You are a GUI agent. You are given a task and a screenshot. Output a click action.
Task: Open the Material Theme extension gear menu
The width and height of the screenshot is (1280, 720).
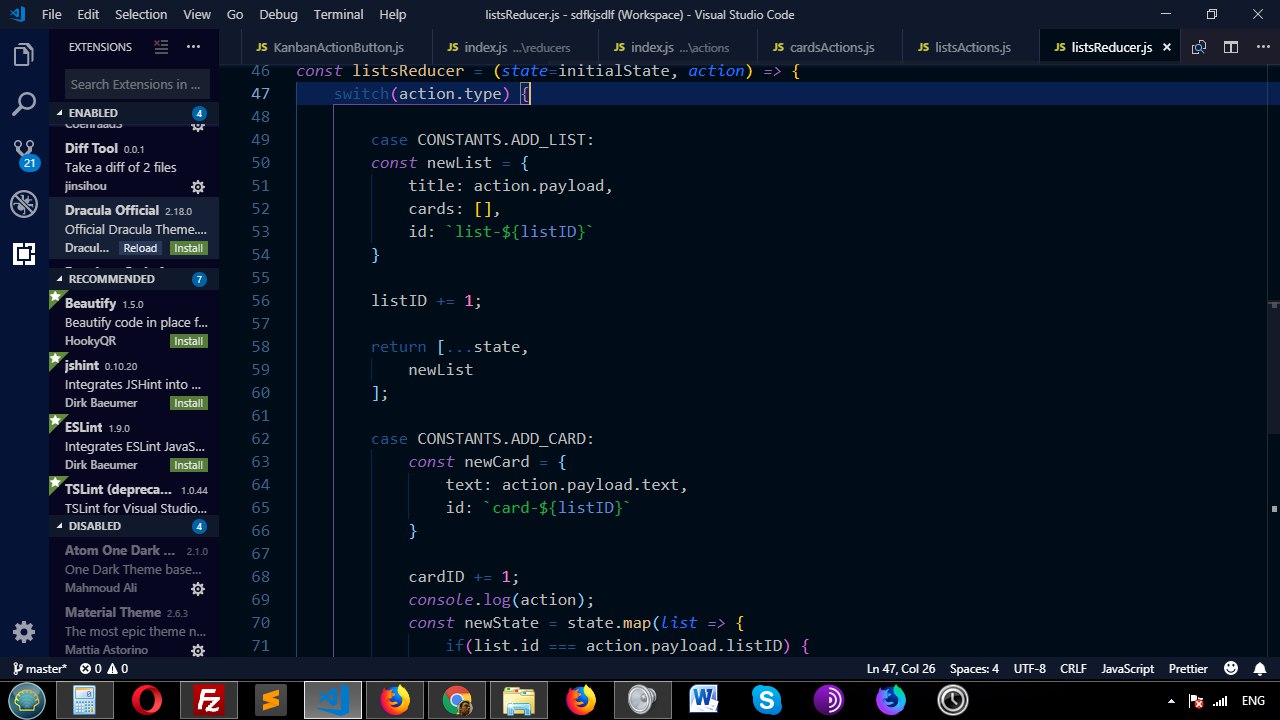(198, 651)
